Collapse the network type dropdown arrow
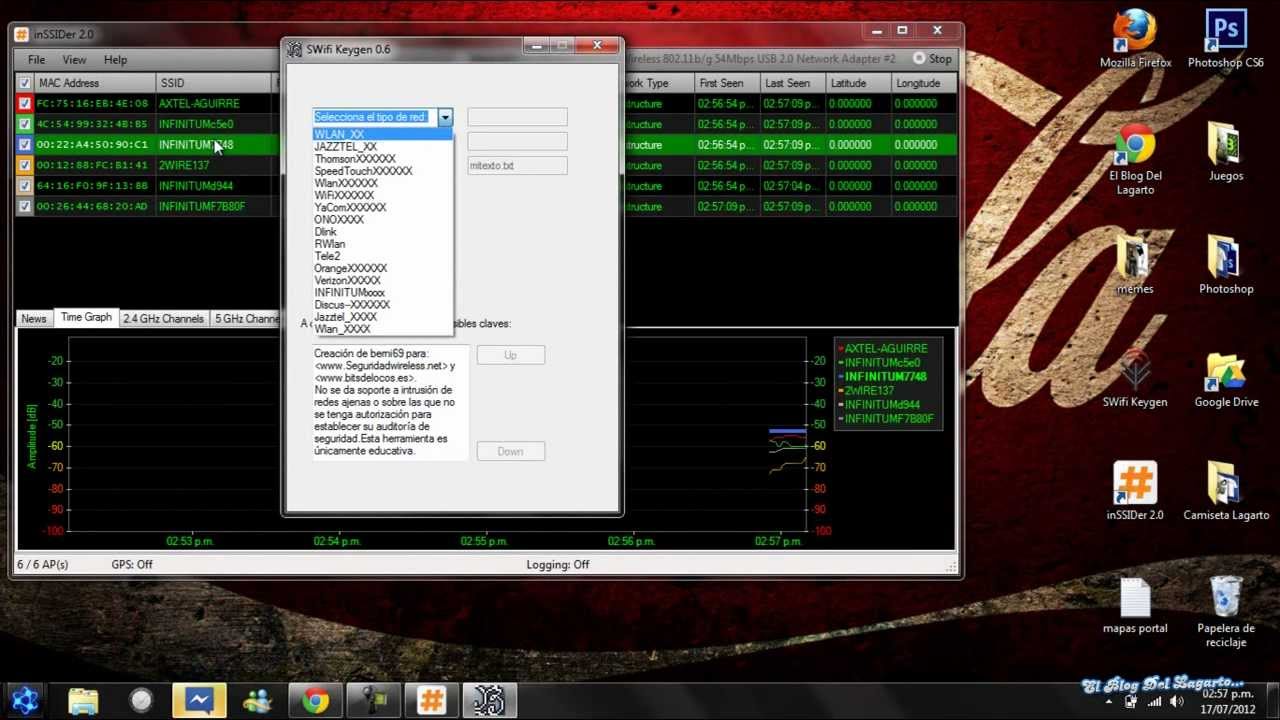Image resolution: width=1280 pixels, height=720 pixels. point(445,117)
